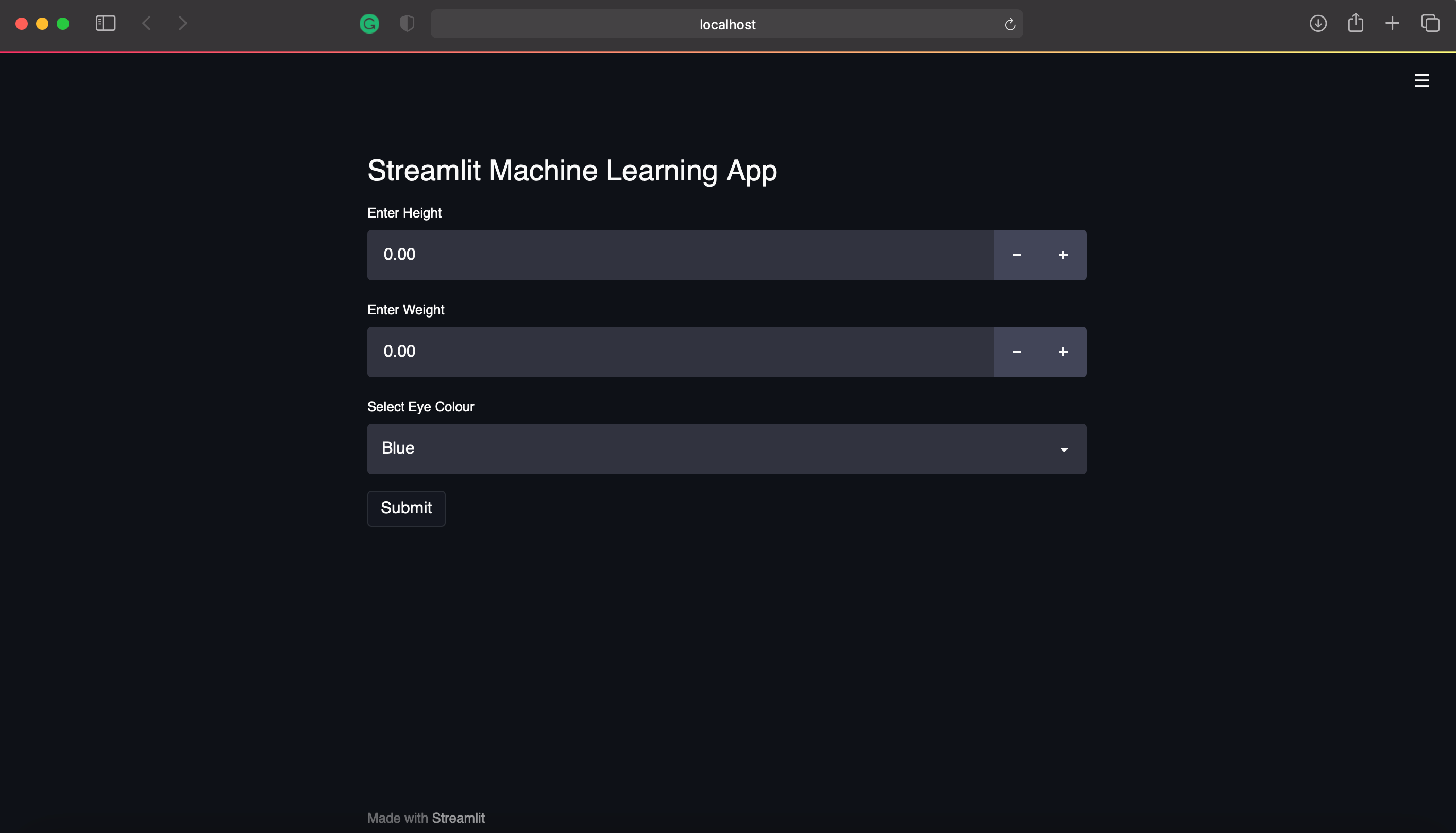Screen dimensions: 1456x833
Task: Click the localhost address bar
Action: coord(726,24)
